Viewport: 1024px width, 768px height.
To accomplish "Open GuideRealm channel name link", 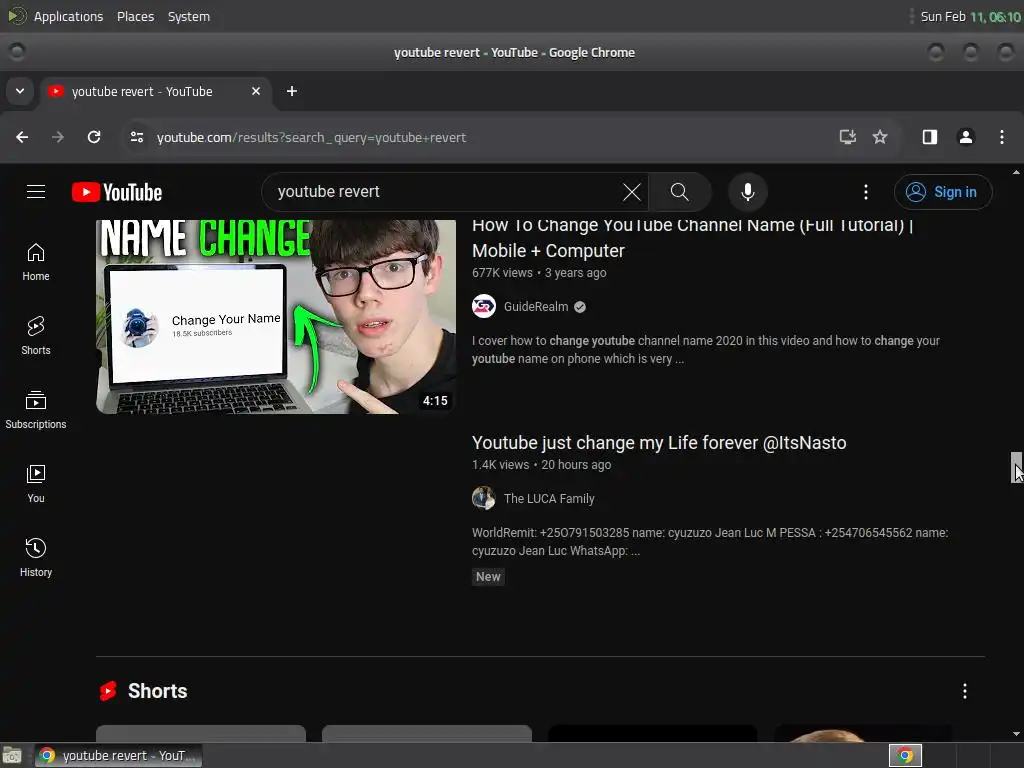I will tap(536, 306).
